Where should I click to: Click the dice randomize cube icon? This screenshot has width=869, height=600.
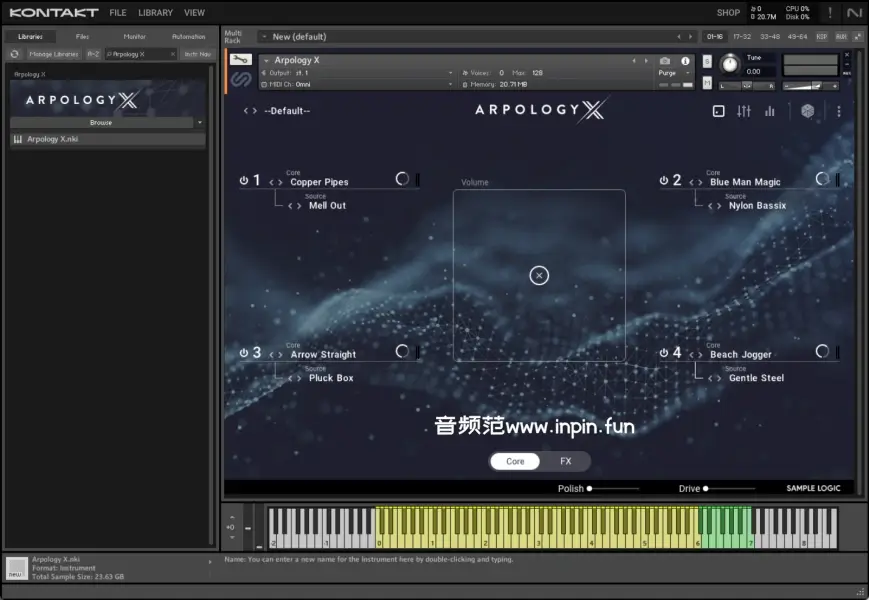click(808, 111)
